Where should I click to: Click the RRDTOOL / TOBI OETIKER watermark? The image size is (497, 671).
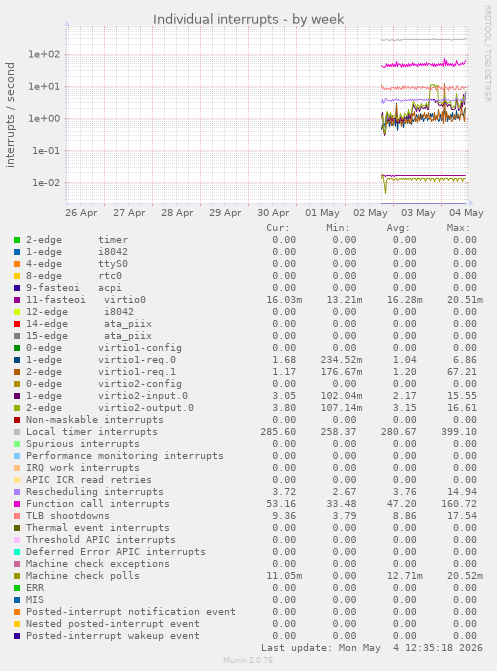click(488, 53)
